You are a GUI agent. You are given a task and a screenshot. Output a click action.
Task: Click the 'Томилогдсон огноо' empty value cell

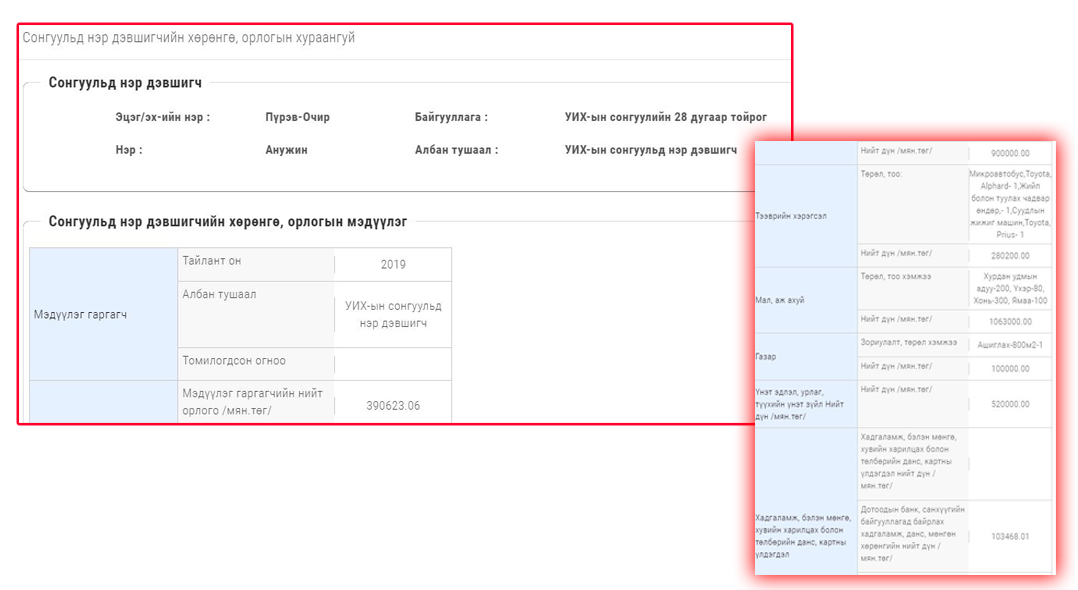click(x=393, y=362)
